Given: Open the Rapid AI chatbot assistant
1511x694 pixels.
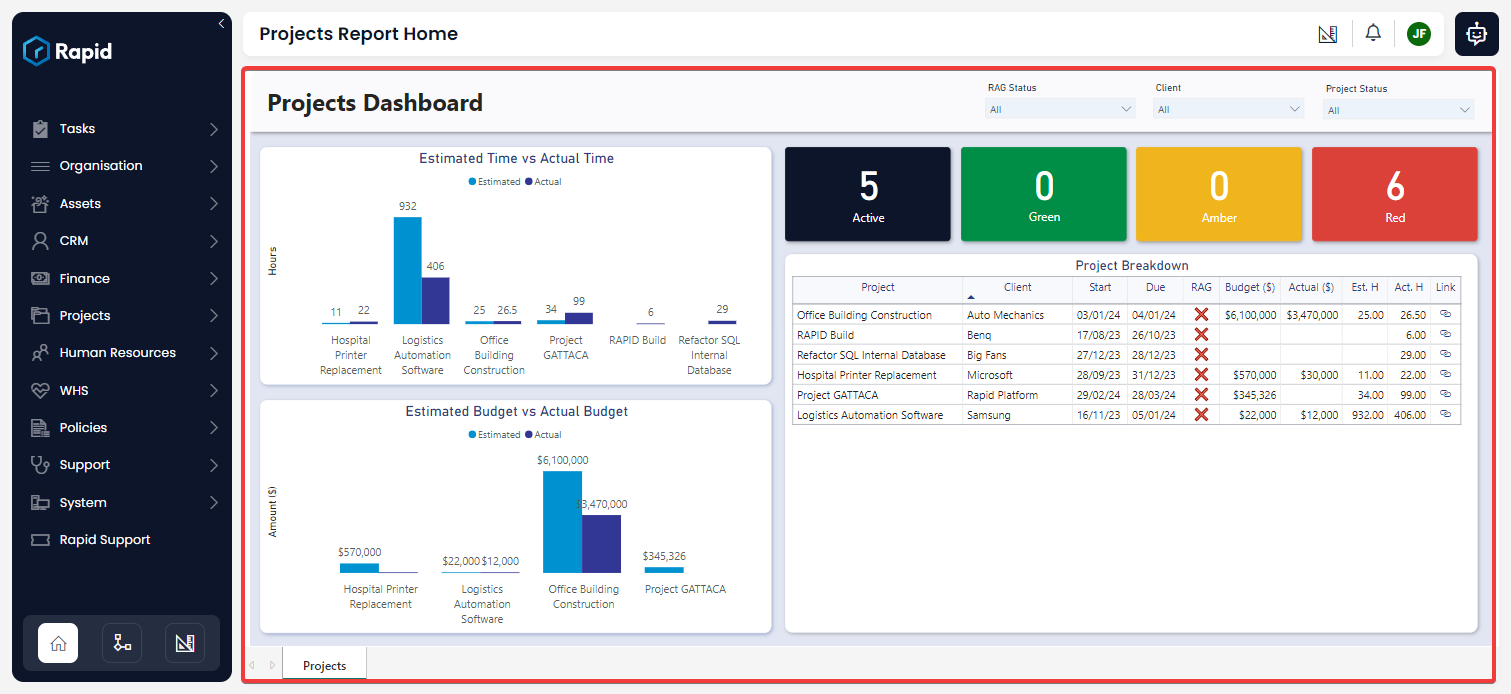Looking at the screenshot, I should click(1476, 33).
